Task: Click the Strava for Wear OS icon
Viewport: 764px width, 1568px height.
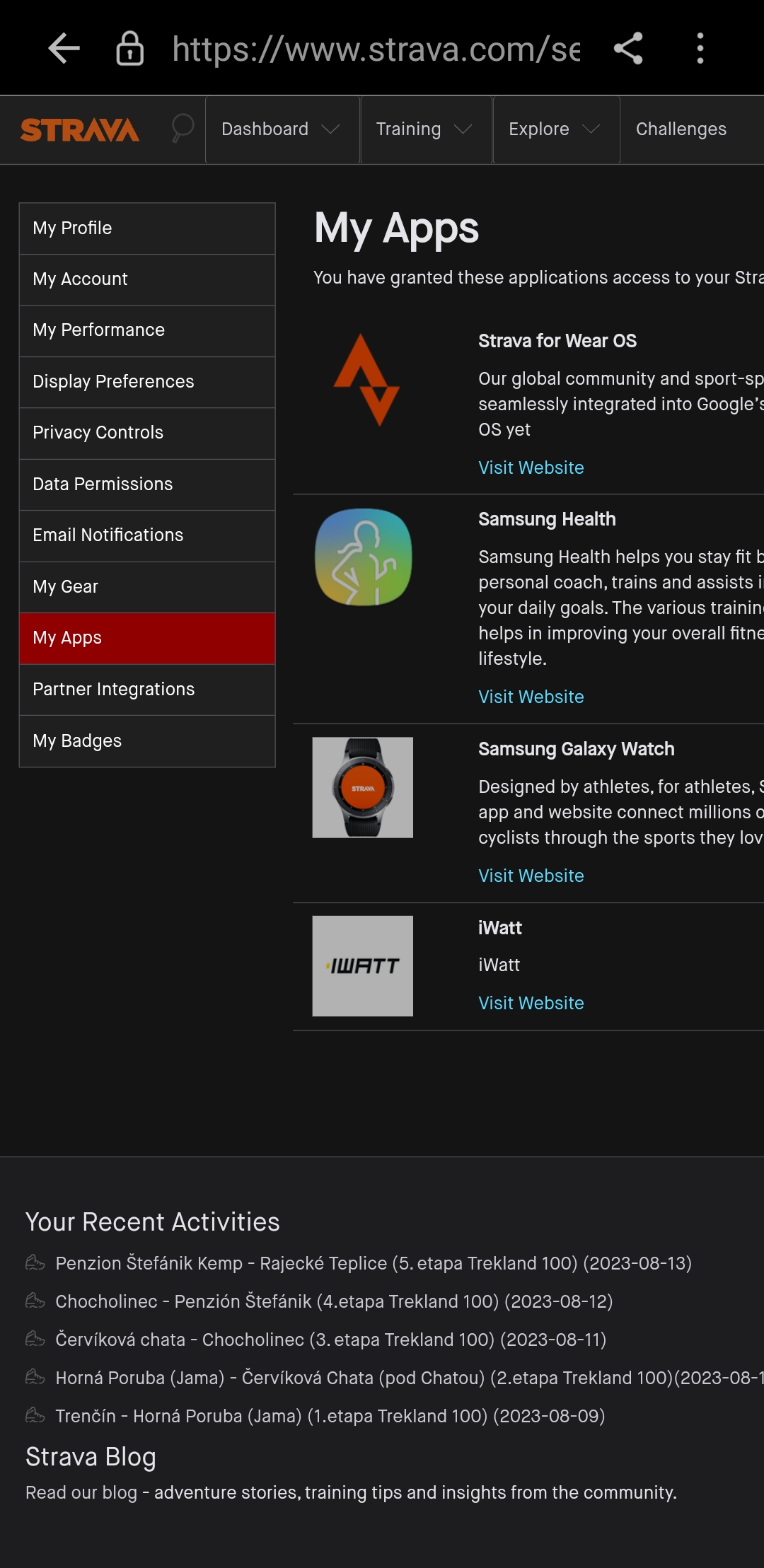Action: click(x=366, y=380)
